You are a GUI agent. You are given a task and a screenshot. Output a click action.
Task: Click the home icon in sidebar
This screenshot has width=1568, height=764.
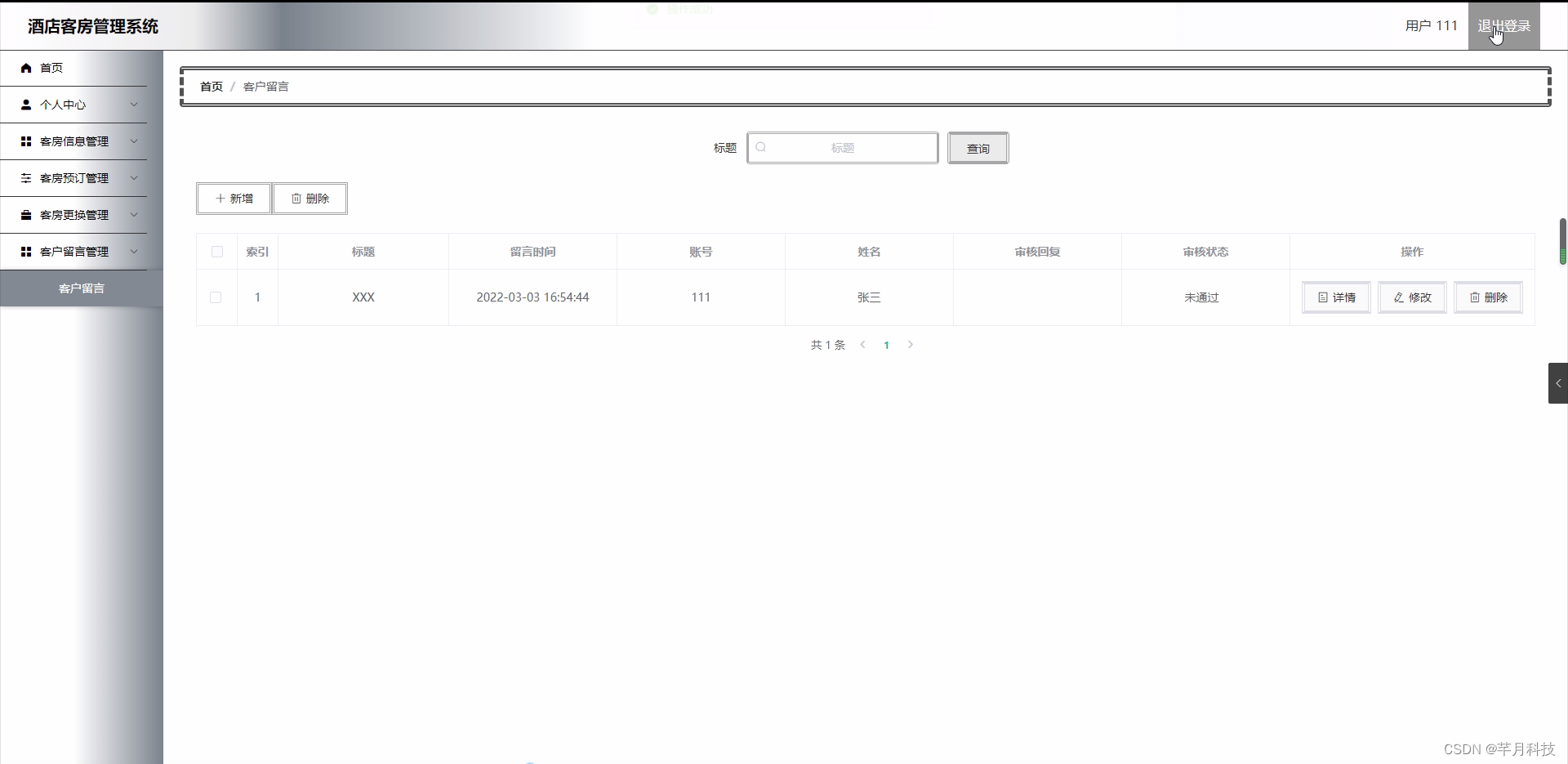26,68
